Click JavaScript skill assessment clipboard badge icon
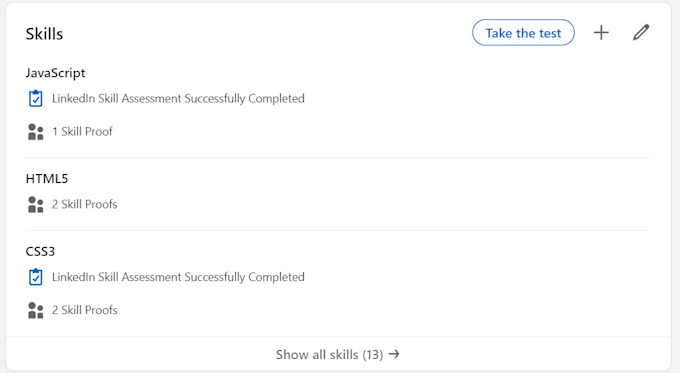Screen dimensions: 680x373 pyautogui.click(x=36, y=98)
